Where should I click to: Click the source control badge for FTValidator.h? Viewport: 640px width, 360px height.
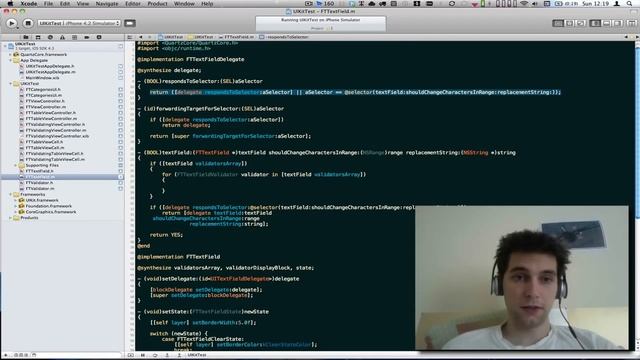click(120, 183)
